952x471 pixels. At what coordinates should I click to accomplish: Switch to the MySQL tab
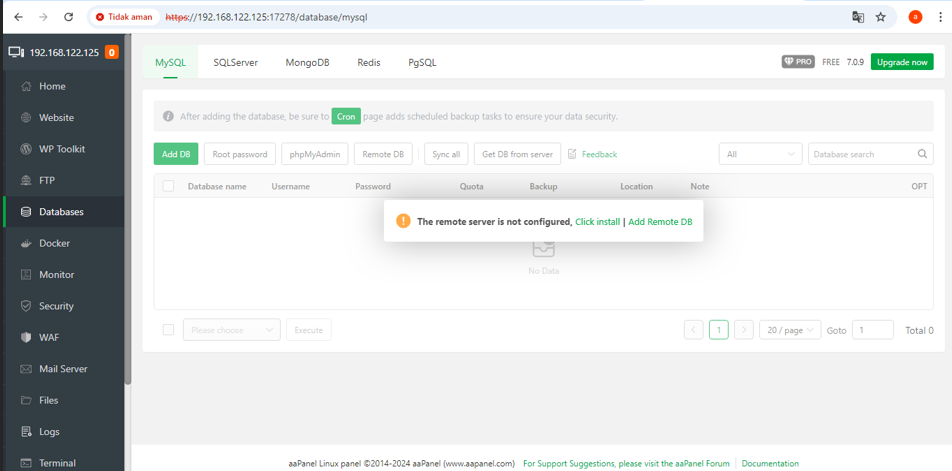171,63
